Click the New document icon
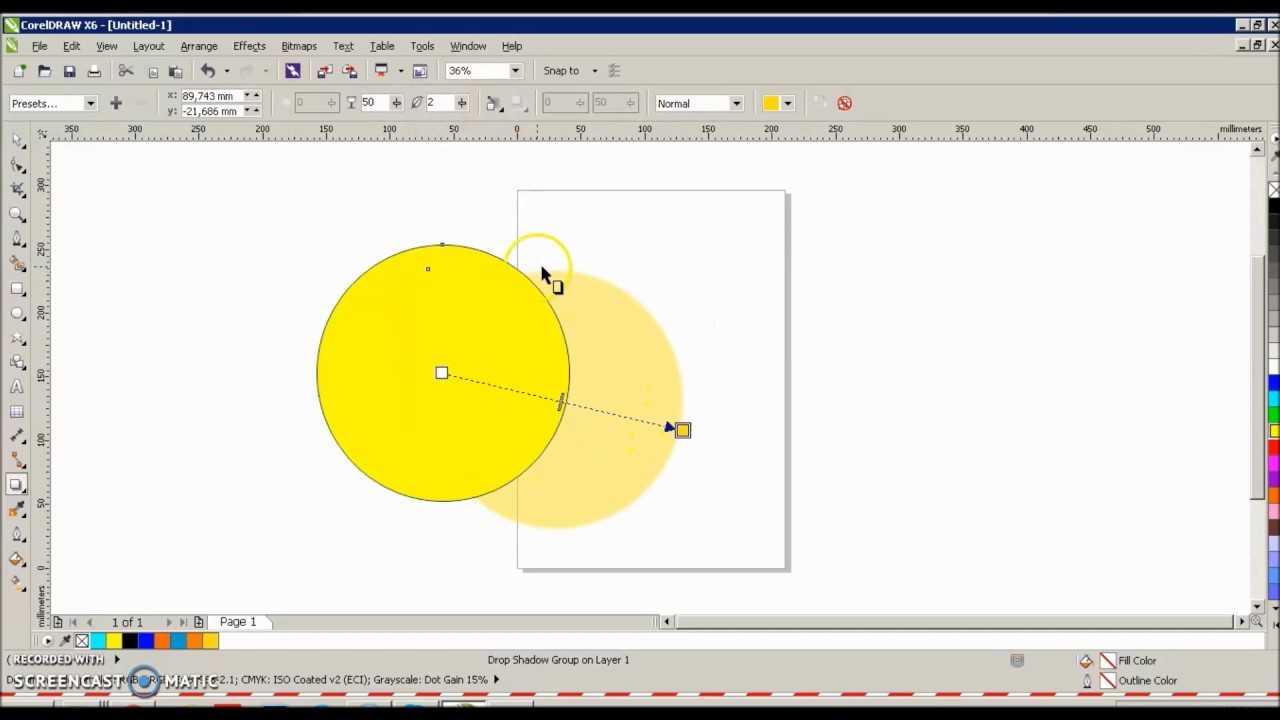Screen dimensions: 1280x720 (x=19, y=71)
